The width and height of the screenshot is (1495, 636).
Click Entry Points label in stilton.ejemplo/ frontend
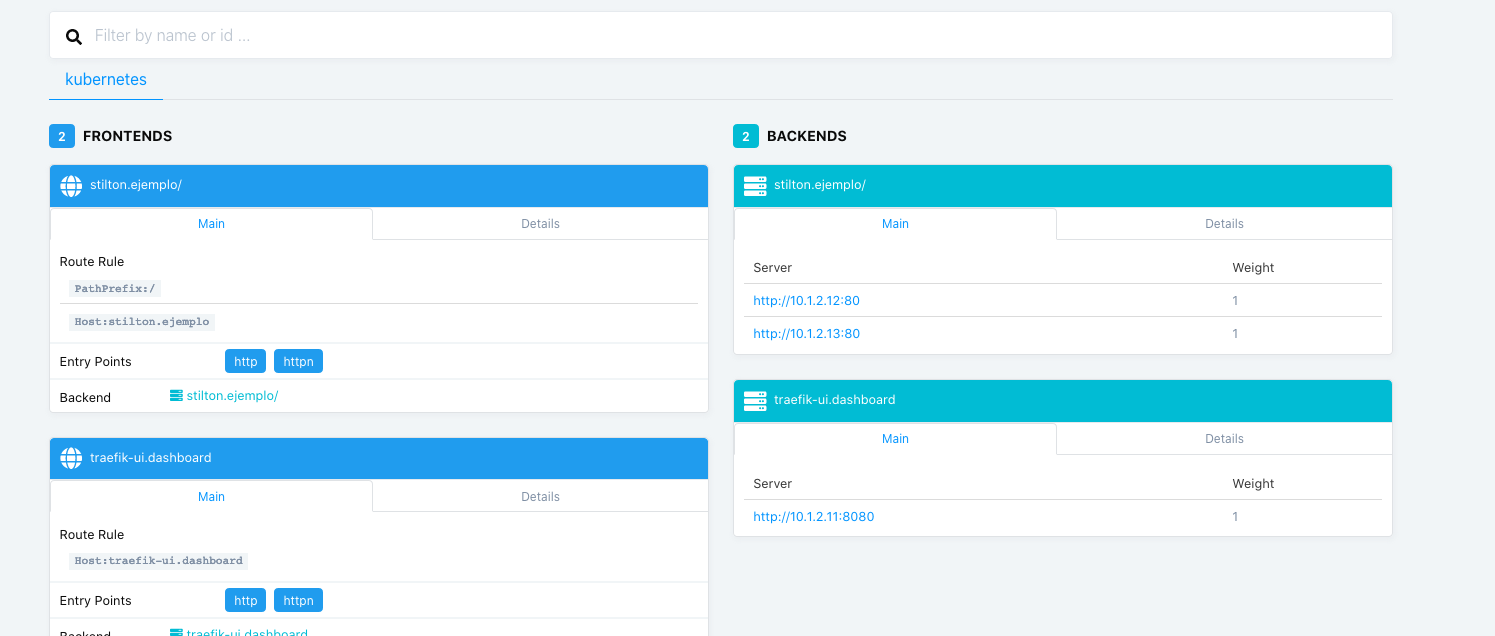pyautogui.click(x=96, y=362)
